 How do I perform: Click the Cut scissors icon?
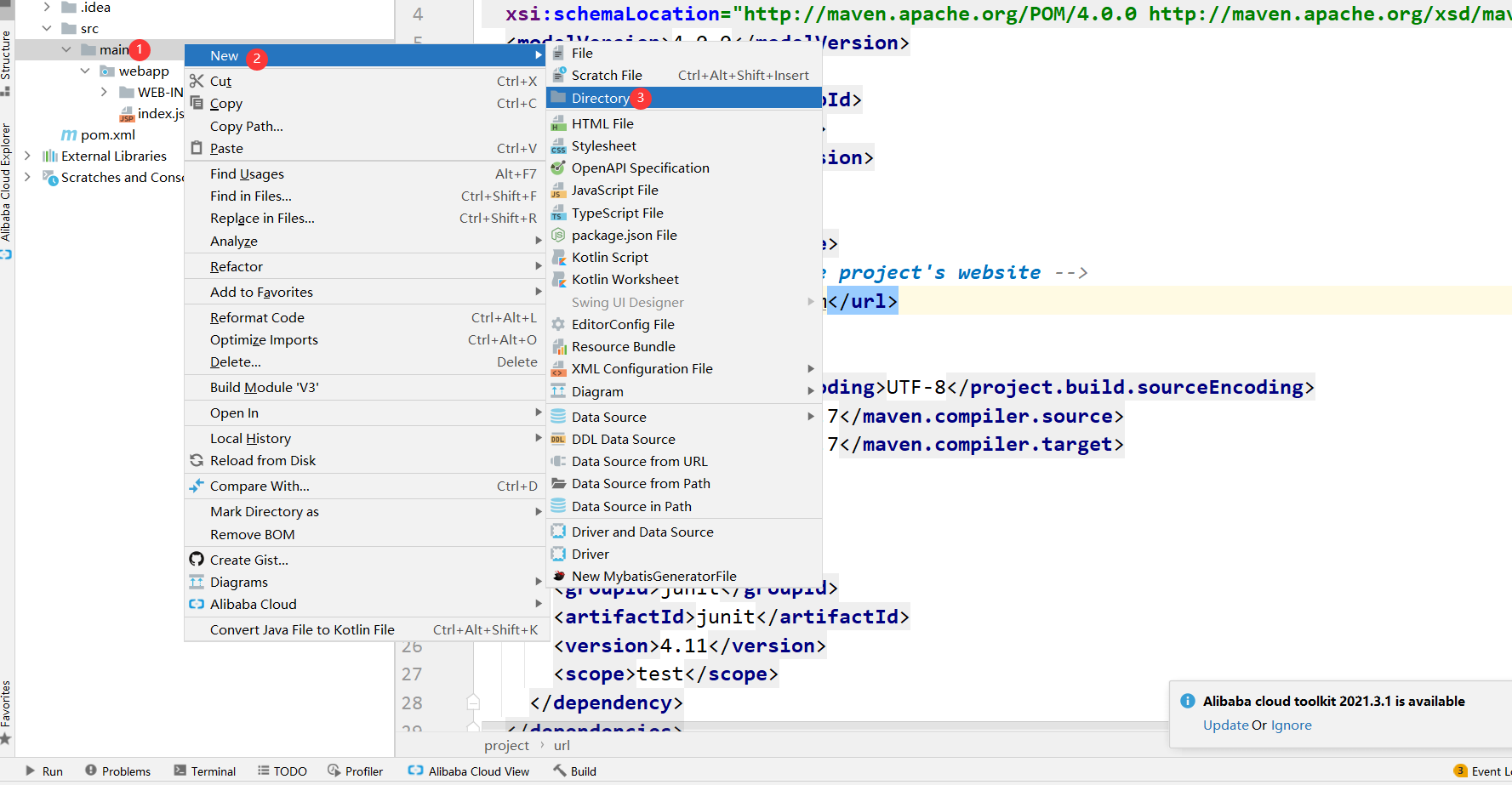point(197,81)
